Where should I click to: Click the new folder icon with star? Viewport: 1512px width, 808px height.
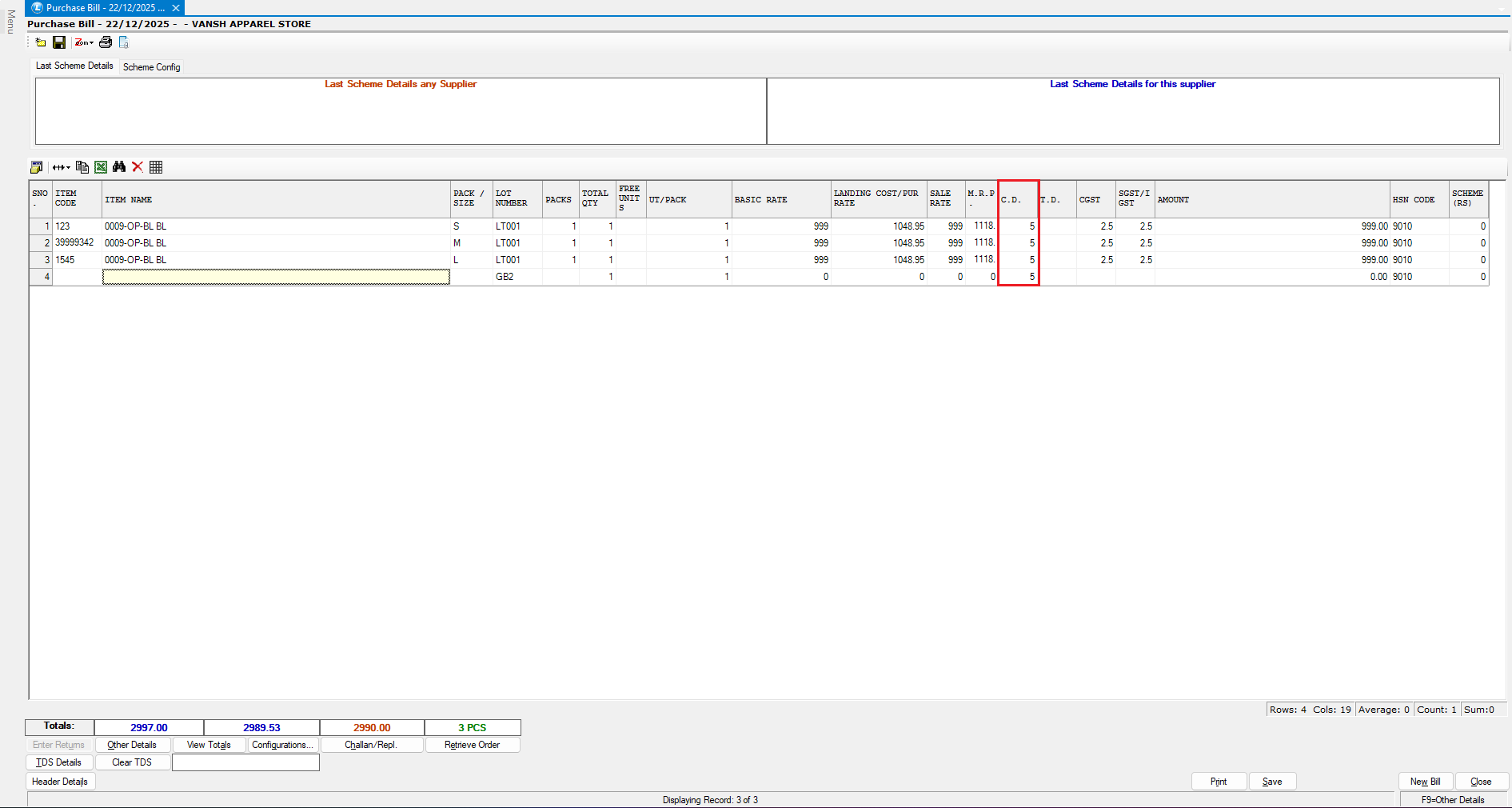coord(40,42)
